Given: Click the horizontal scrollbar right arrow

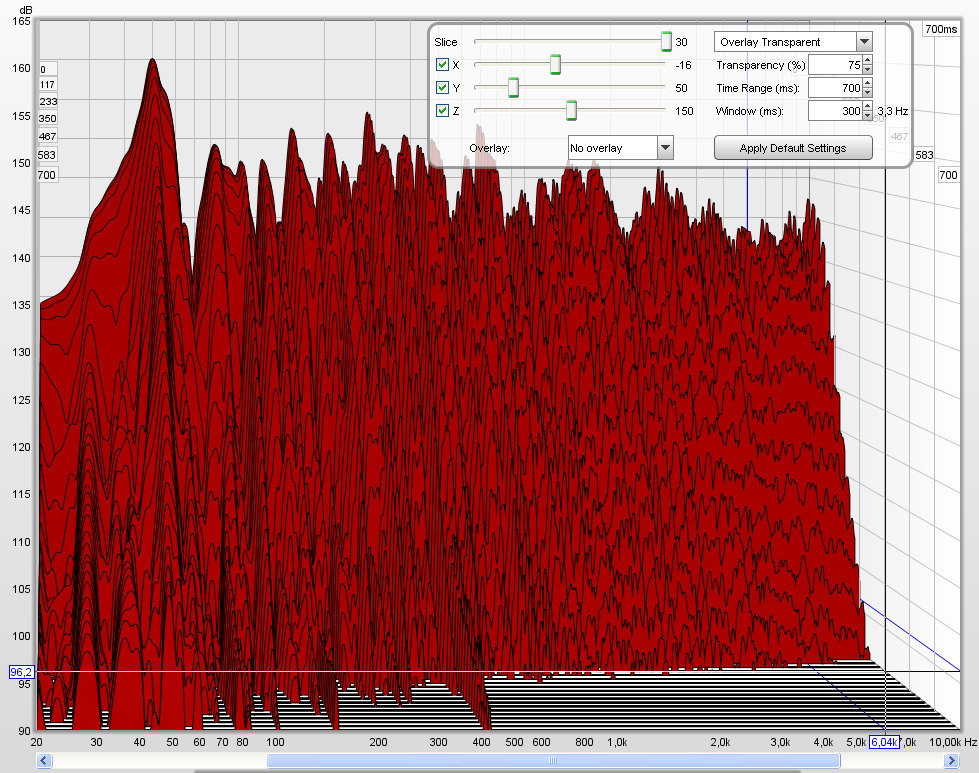Looking at the screenshot, I should [952, 761].
